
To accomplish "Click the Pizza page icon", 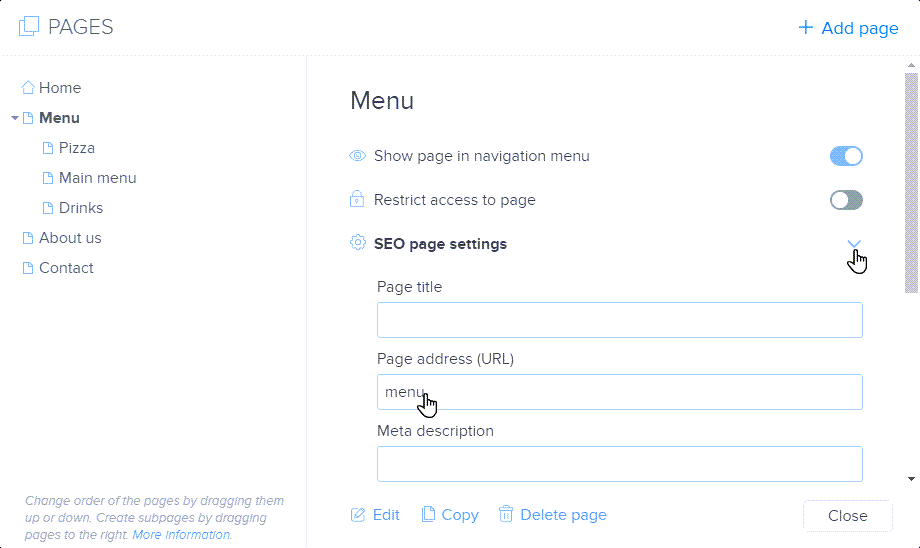I will pyautogui.click(x=48, y=148).
